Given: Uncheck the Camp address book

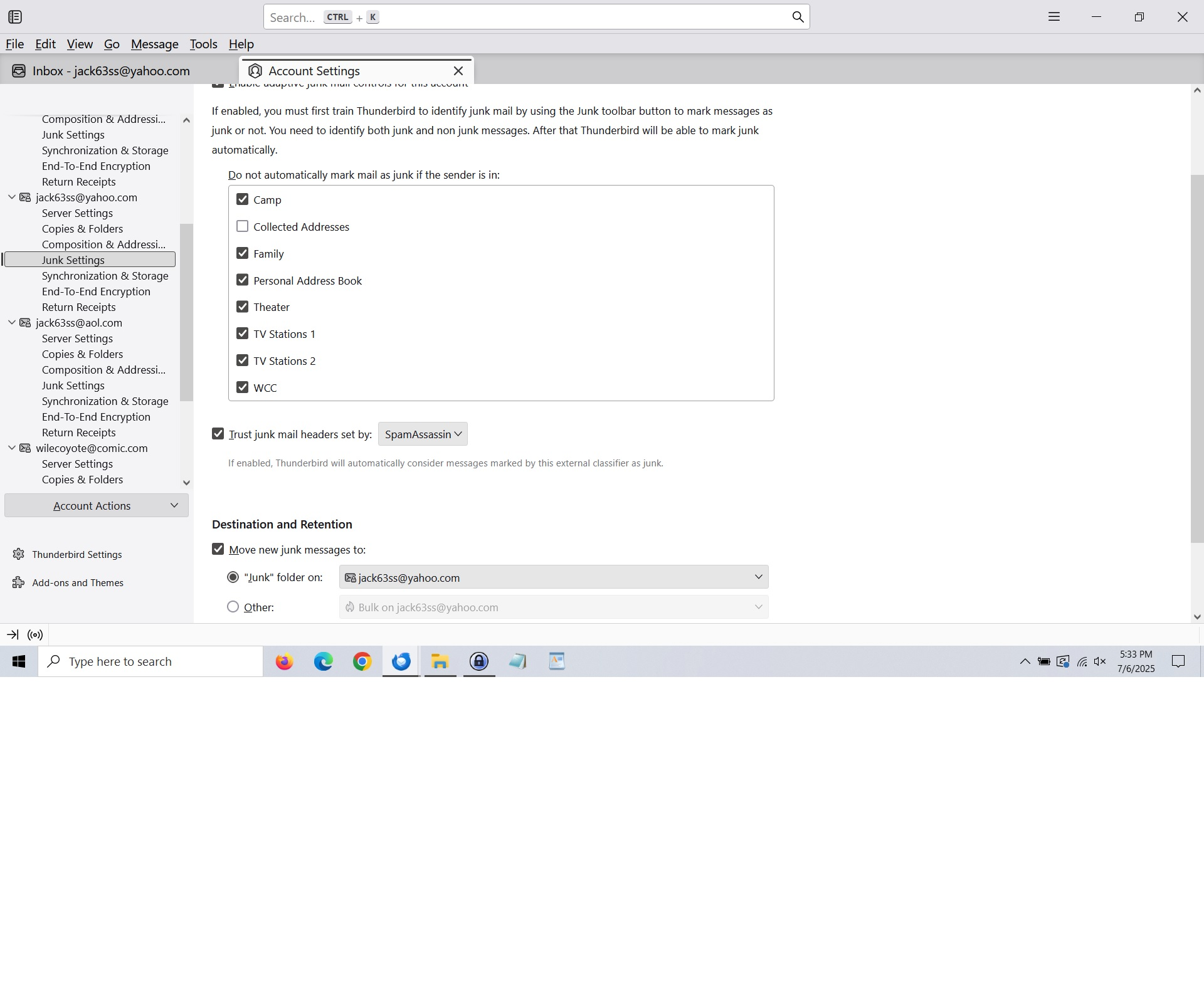Looking at the screenshot, I should (x=243, y=199).
